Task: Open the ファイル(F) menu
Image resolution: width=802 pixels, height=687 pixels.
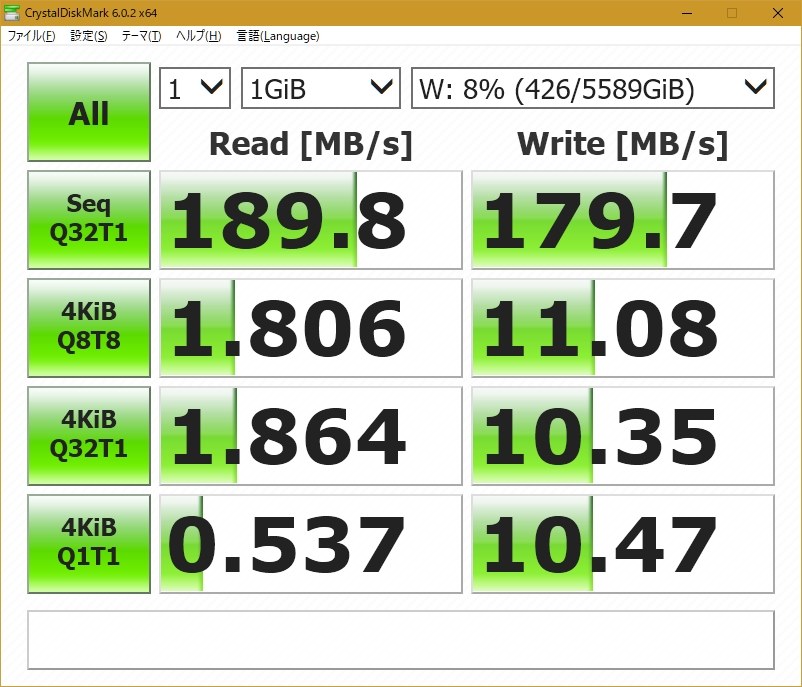Action: point(32,36)
